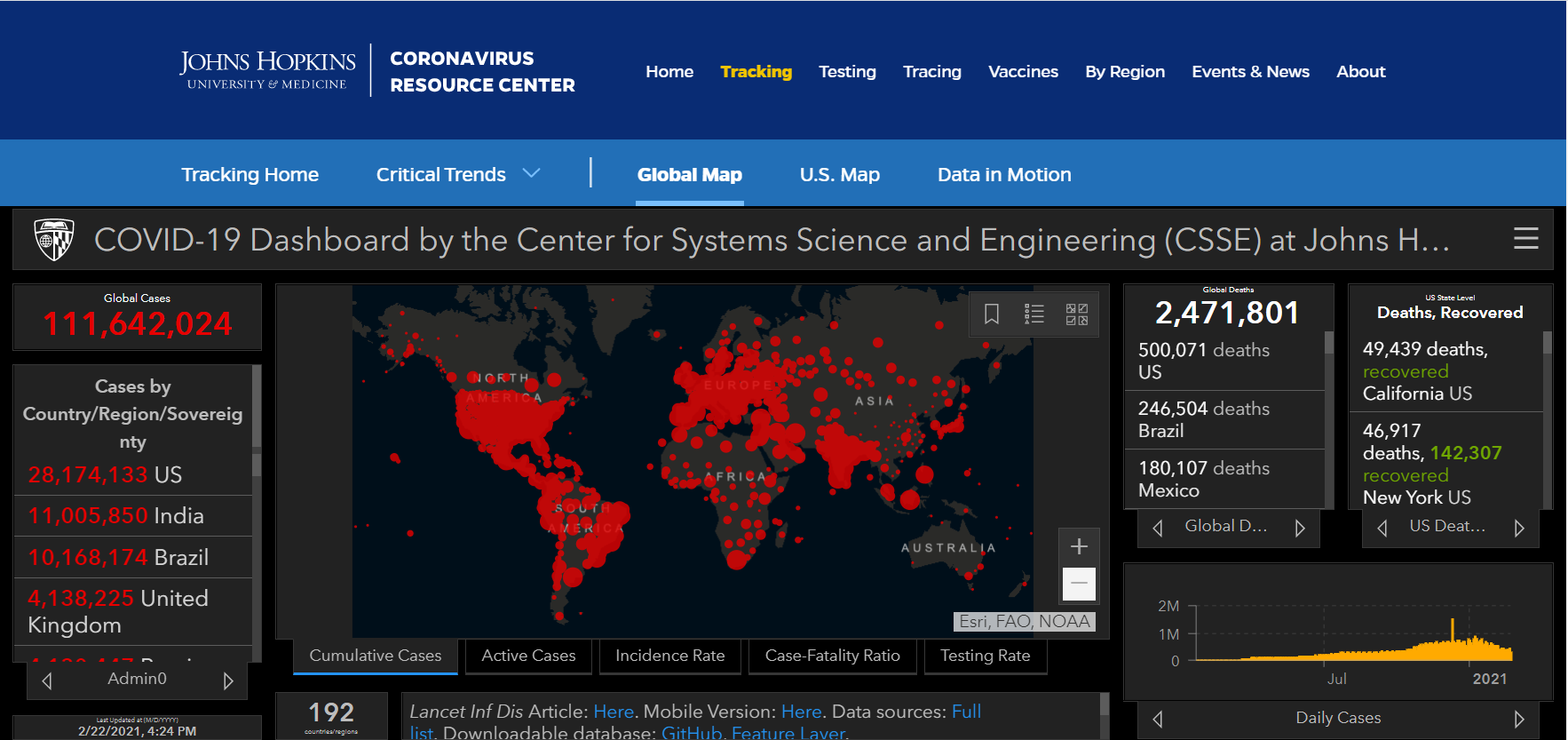Click the Global Cases total 111,642,024
1568x740 pixels.
click(138, 324)
